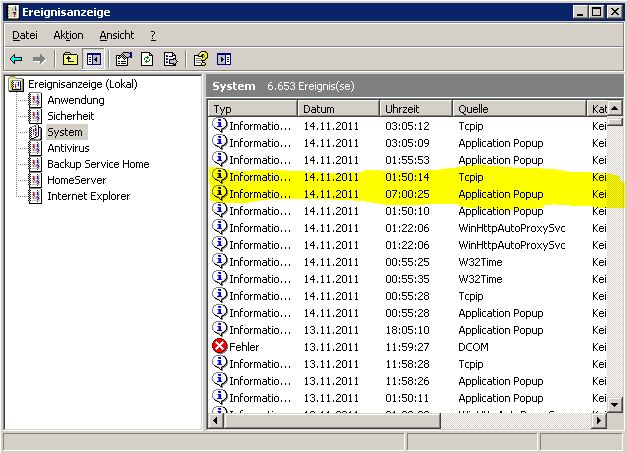This screenshot has height=453, width=627.
Task: Click the horizontal scrollbar thumb
Action: (331, 421)
